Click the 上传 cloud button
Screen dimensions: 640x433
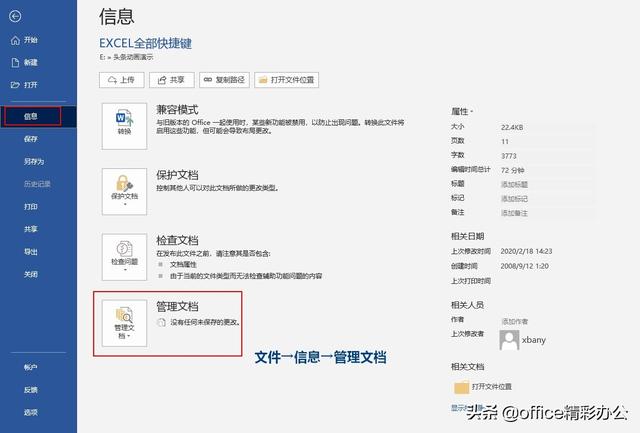pyautogui.click(x=122, y=80)
